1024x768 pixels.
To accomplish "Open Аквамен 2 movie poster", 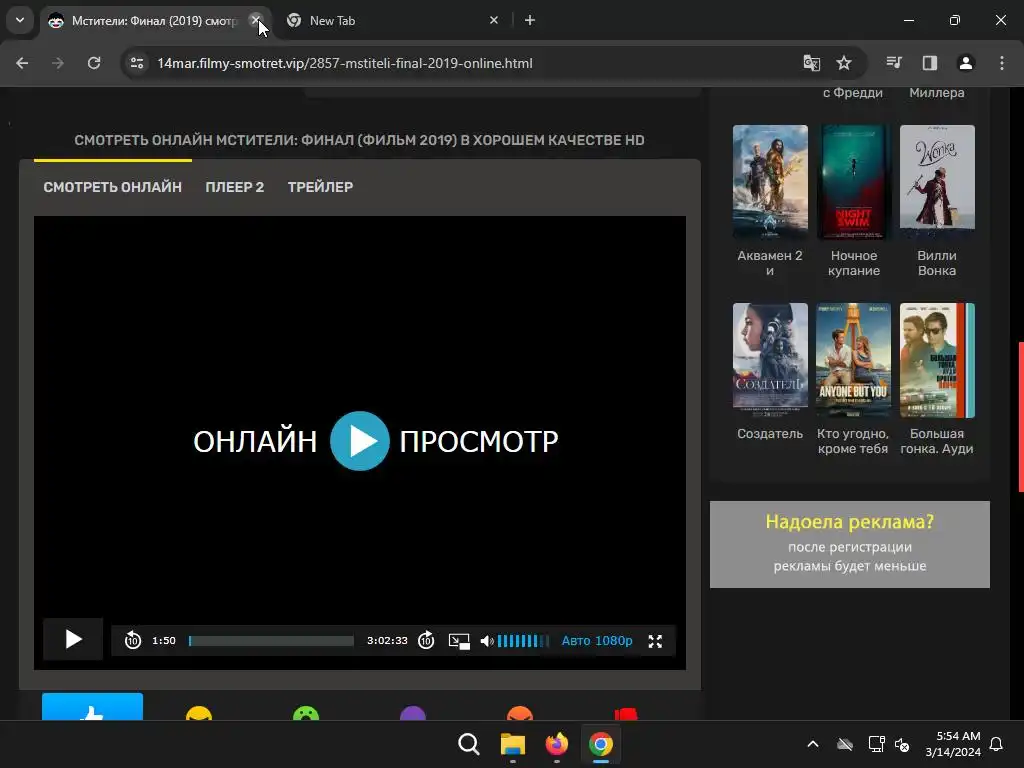I will (x=770, y=182).
